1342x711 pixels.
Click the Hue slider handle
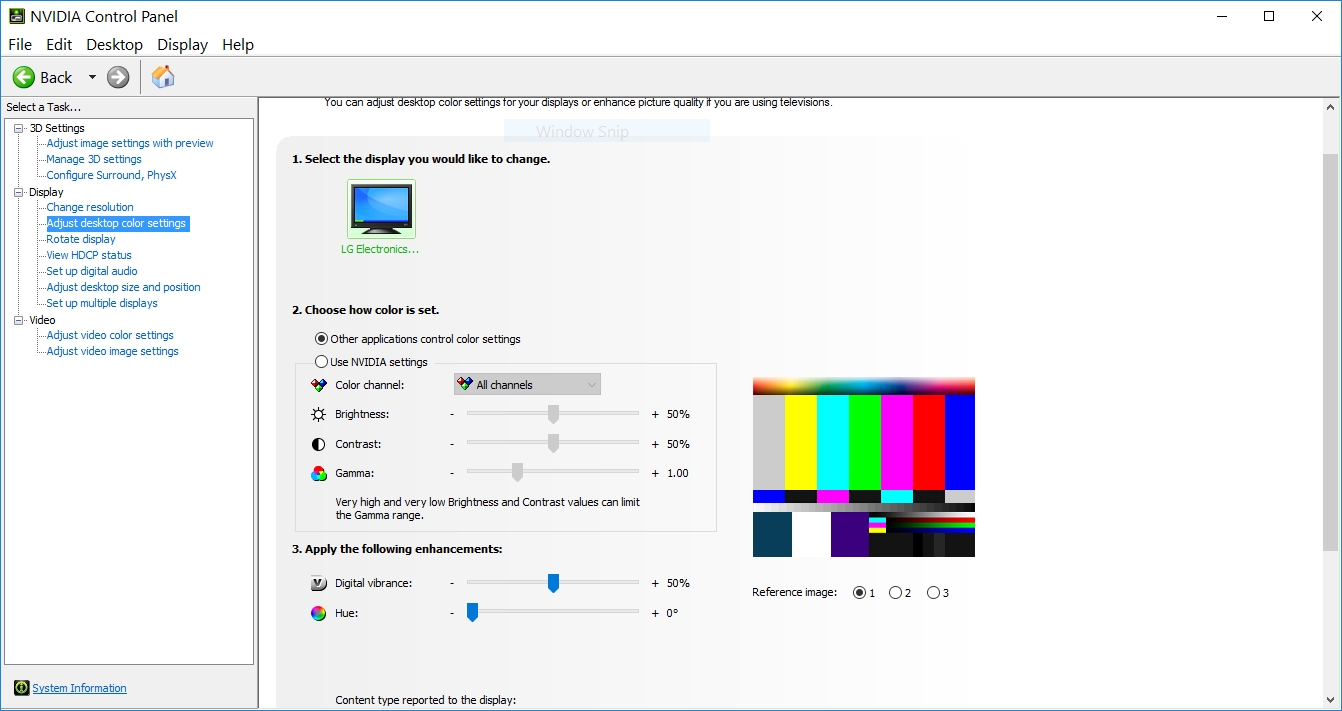473,612
